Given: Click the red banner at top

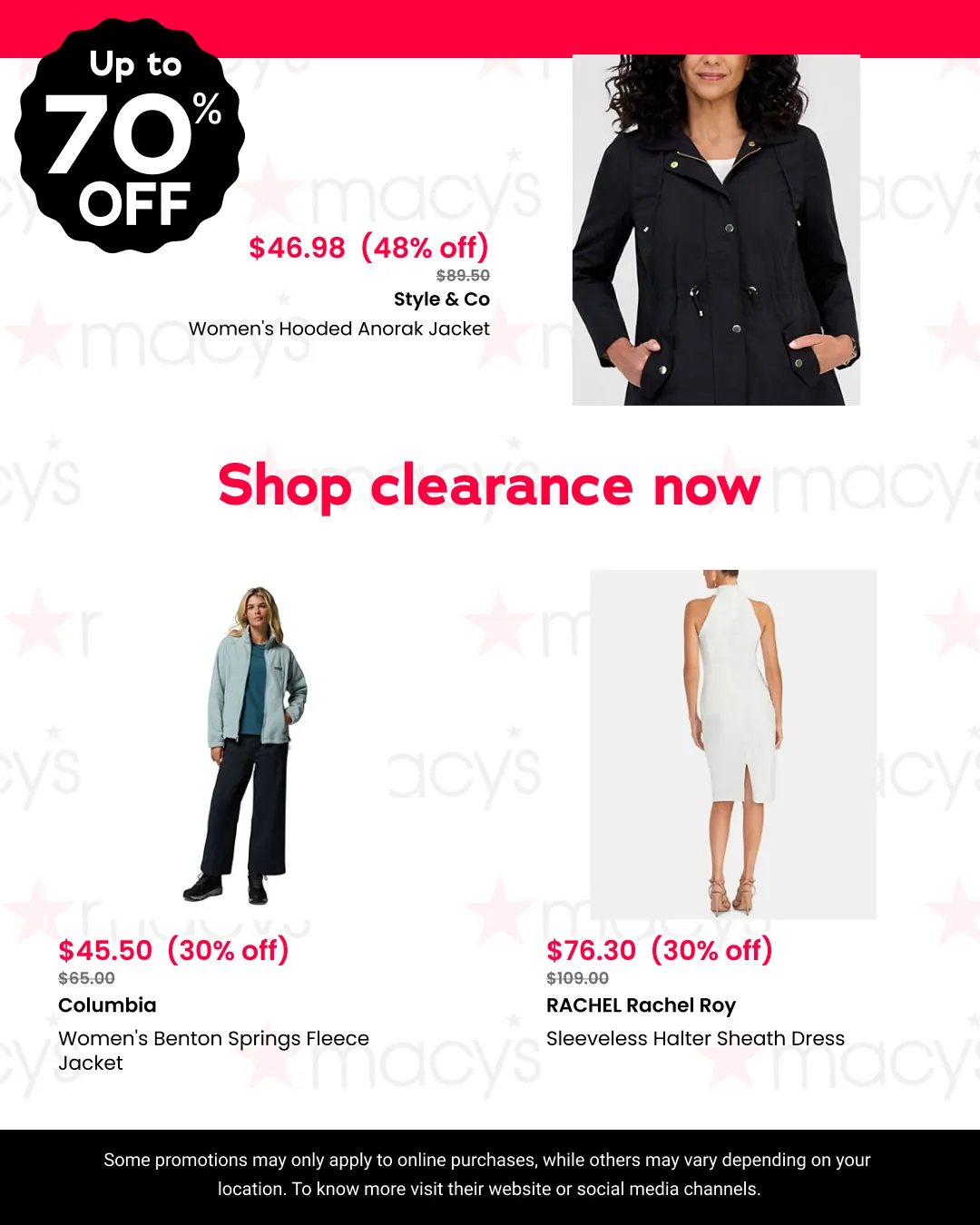Looking at the screenshot, I should click(490, 29).
